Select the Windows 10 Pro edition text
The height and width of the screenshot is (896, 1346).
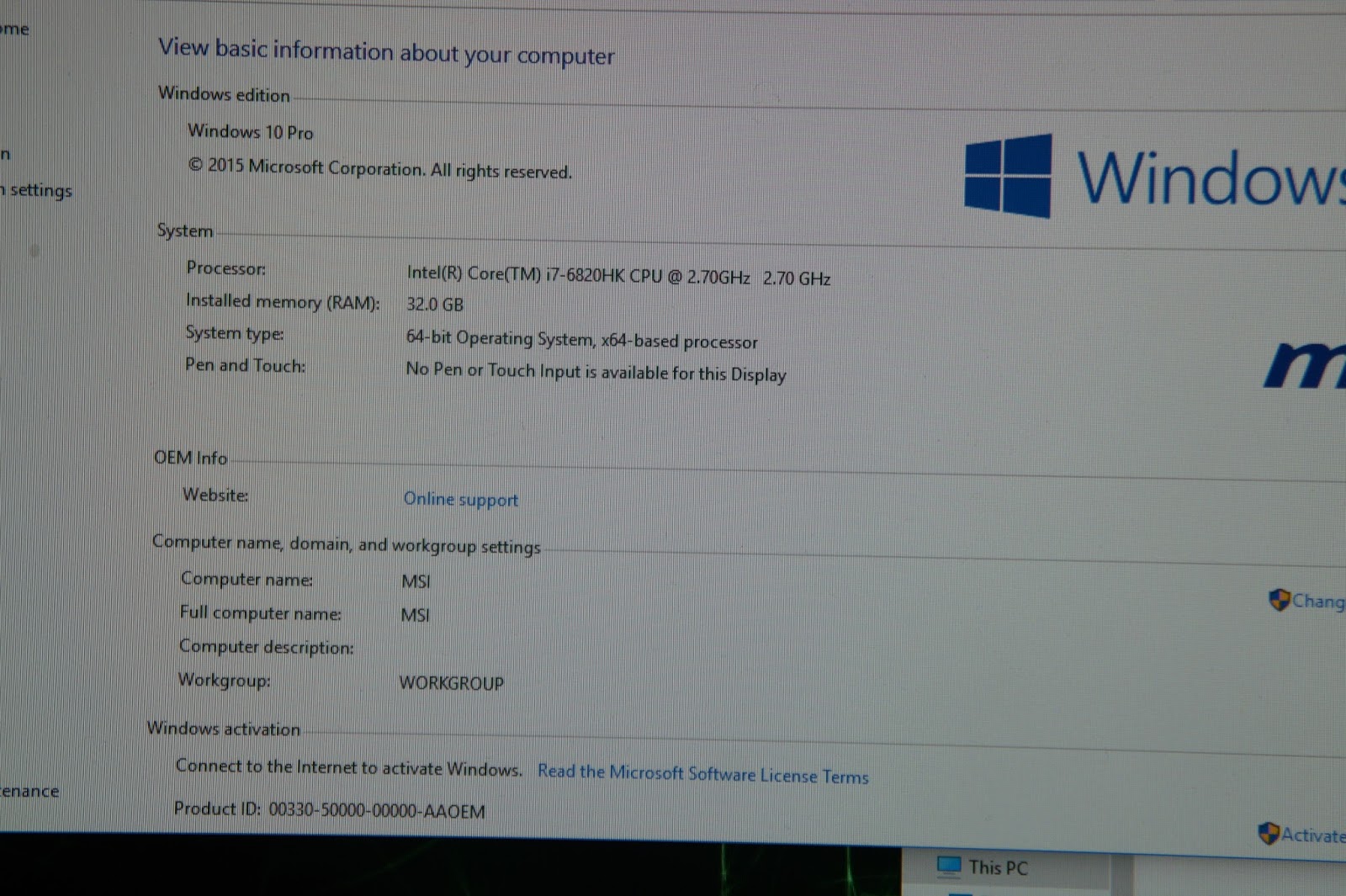coord(251,132)
